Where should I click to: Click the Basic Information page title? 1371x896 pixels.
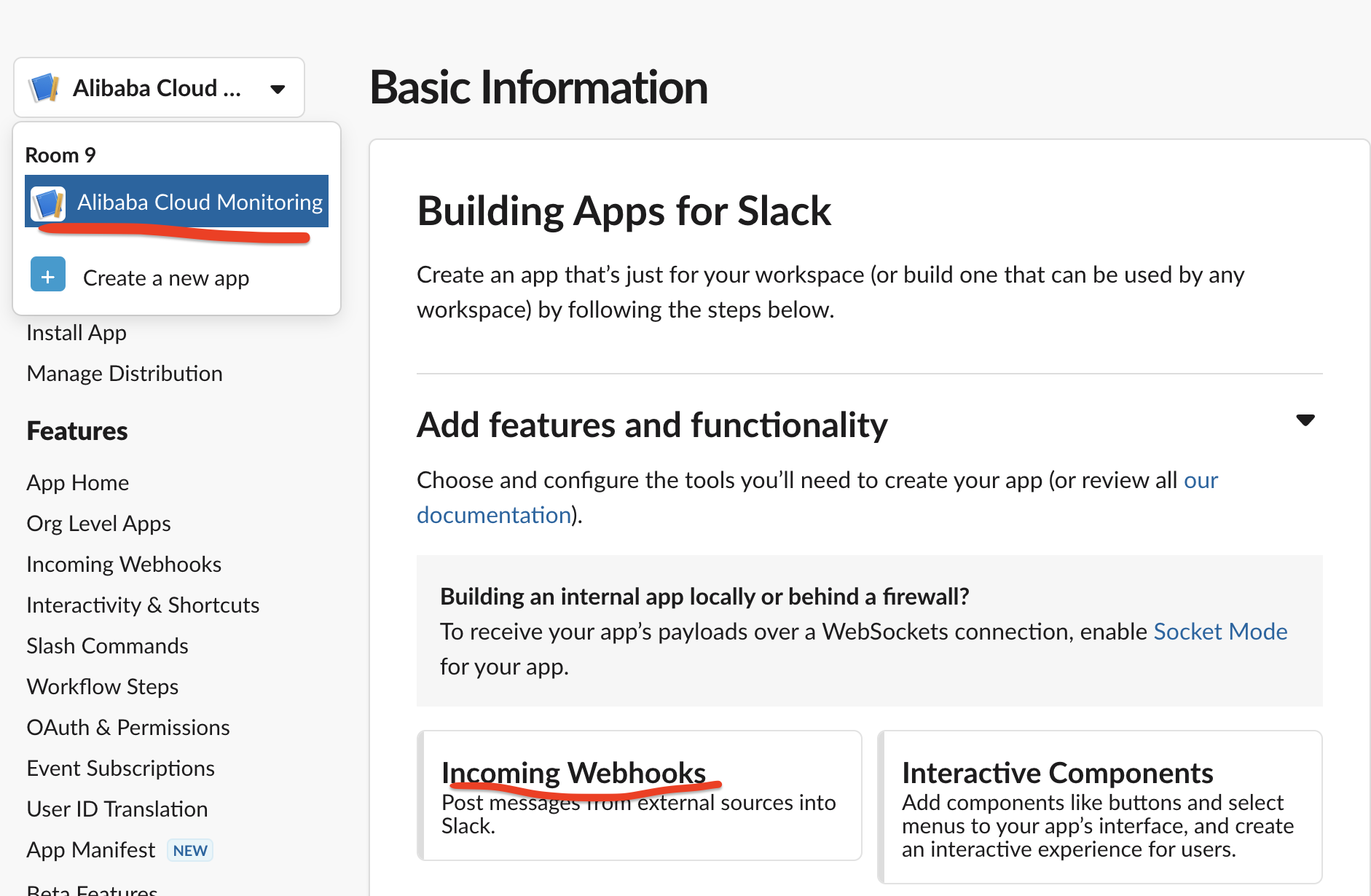pyautogui.click(x=539, y=87)
